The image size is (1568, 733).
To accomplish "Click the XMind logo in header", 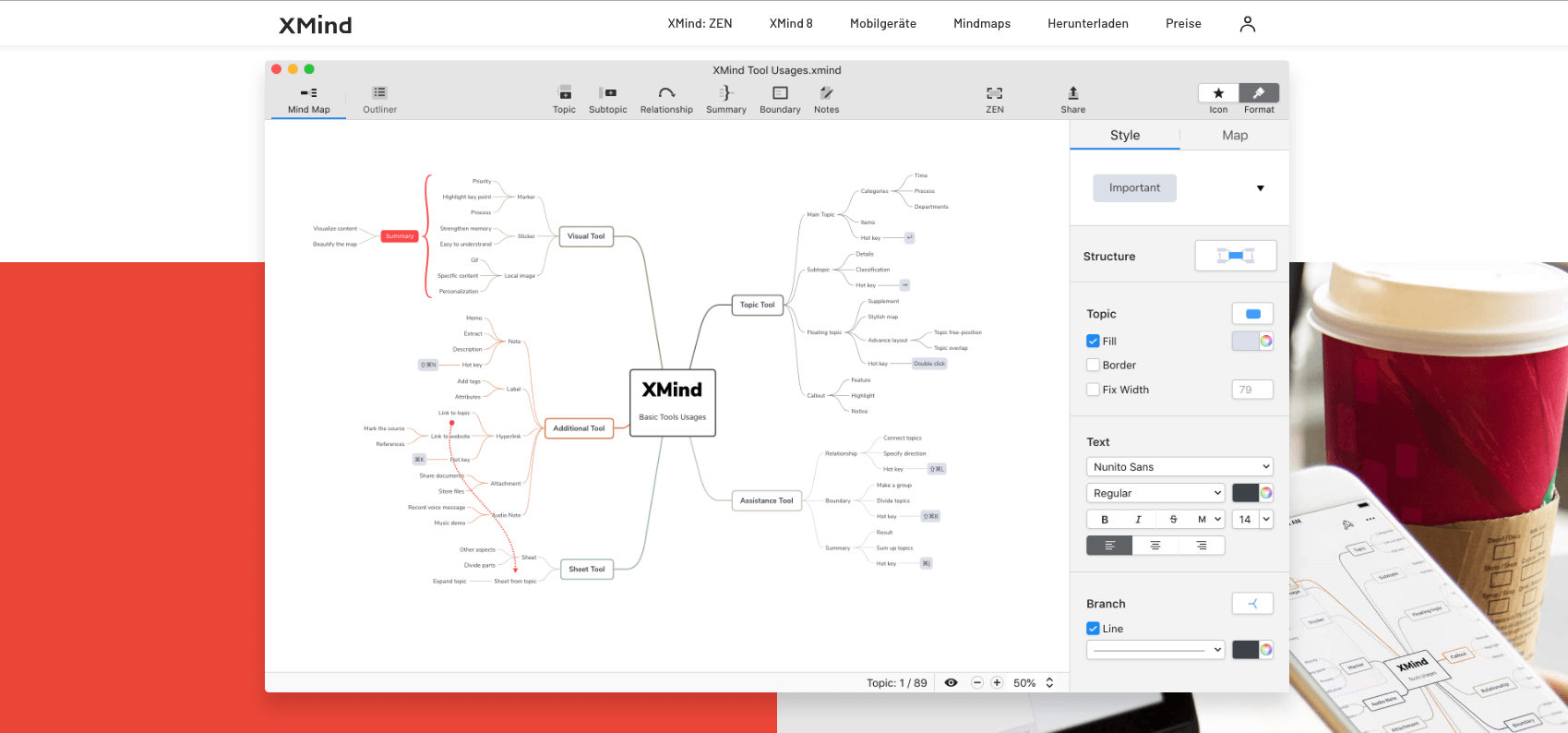I will tap(316, 25).
